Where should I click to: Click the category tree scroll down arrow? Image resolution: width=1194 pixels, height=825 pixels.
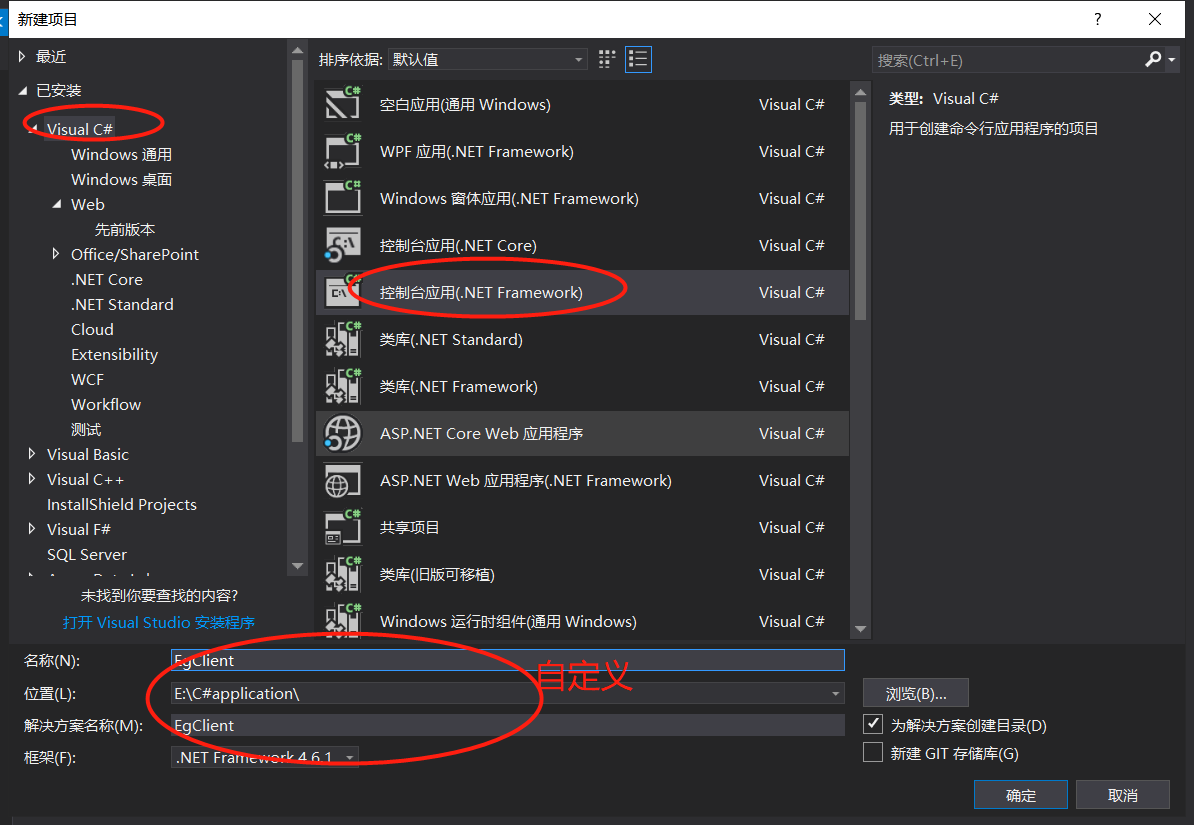tap(298, 566)
